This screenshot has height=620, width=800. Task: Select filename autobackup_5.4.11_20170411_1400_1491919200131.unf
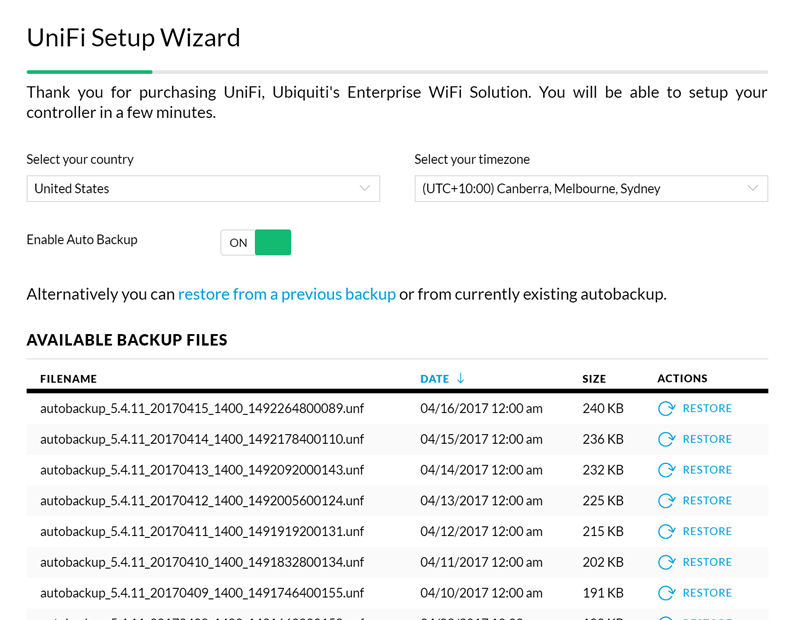click(202, 531)
